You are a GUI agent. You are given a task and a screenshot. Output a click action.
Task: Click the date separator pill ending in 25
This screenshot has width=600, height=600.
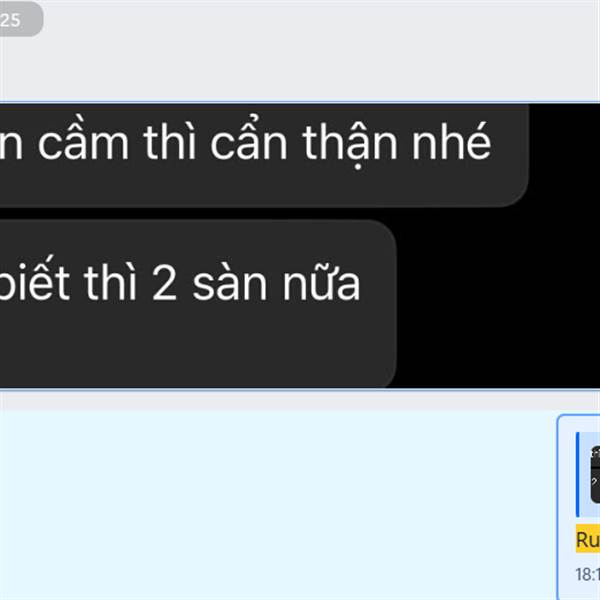click(x=20, y=19)
